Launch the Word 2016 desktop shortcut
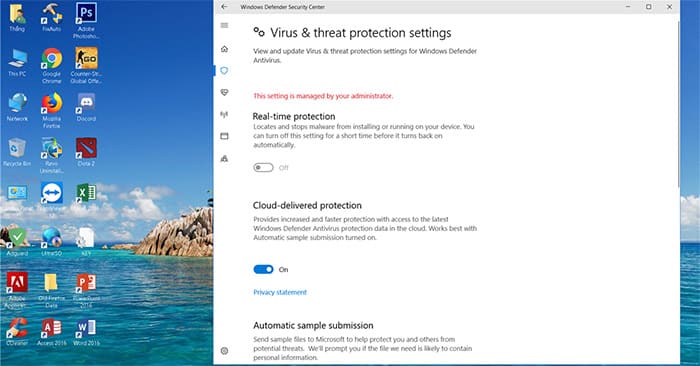Image resolution: width=700 pixels, height=366 pixels. click(86, 332)
